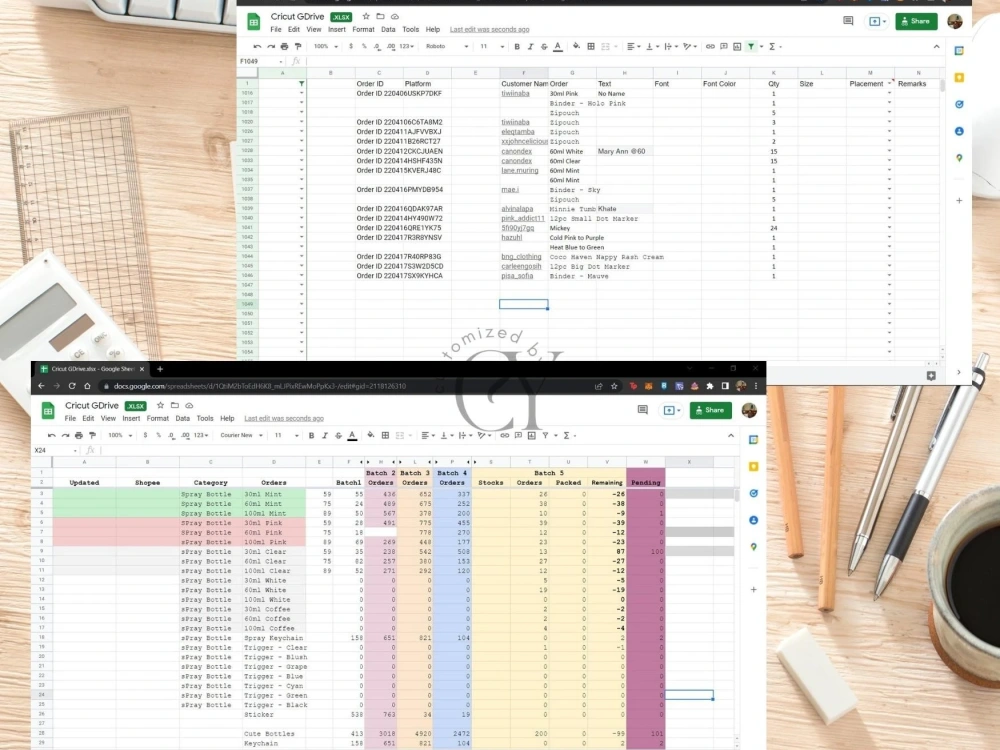Image resolution: width=1000 pixels, height=750 pixels.
Task: Click the Print icon in the lower window
Action: coord(79,436)
